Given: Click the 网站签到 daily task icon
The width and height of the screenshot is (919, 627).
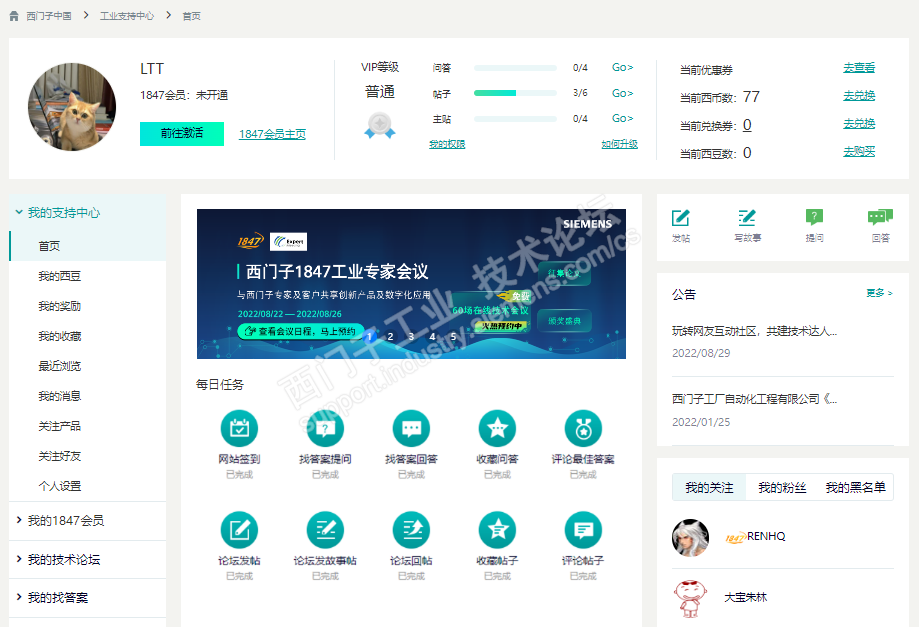Looking at the screenshot, I should click(x=239, y=428).
